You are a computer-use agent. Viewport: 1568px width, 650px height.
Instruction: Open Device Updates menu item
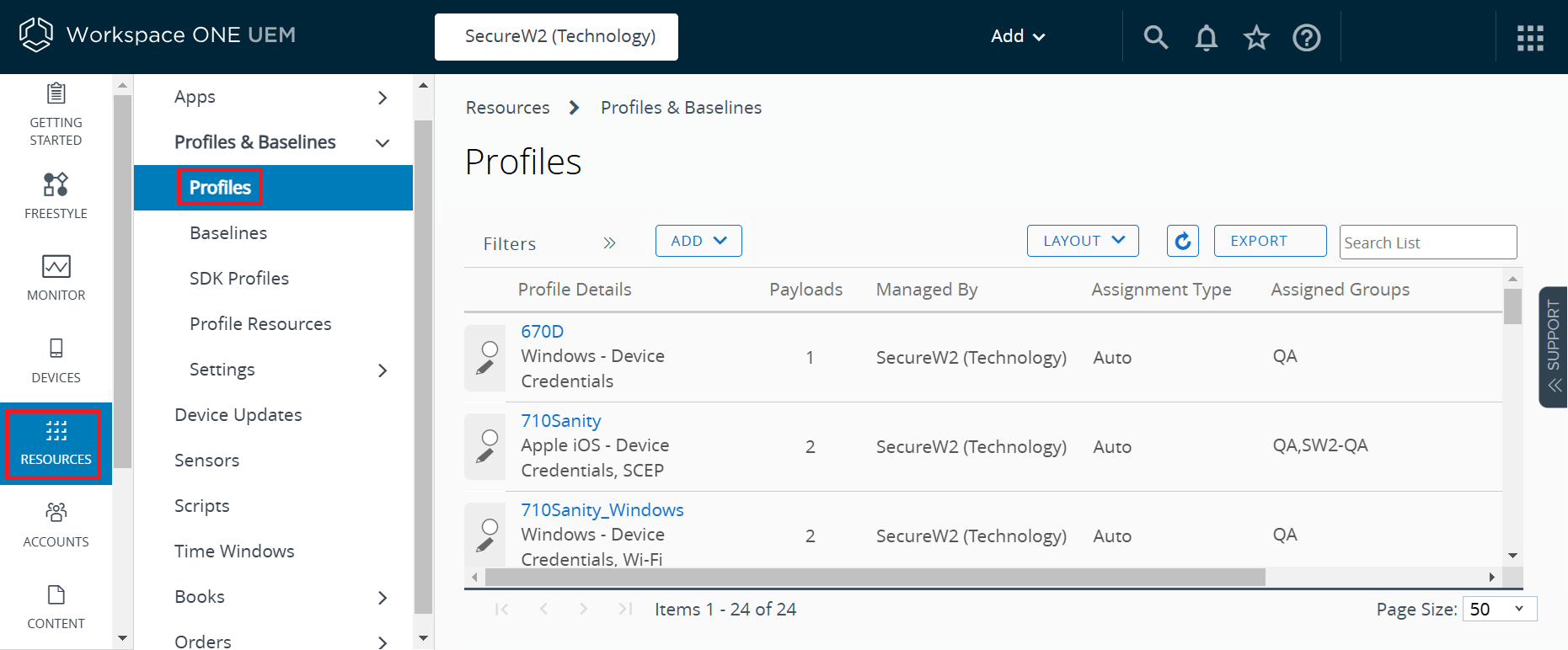click(x=238, y=415)
